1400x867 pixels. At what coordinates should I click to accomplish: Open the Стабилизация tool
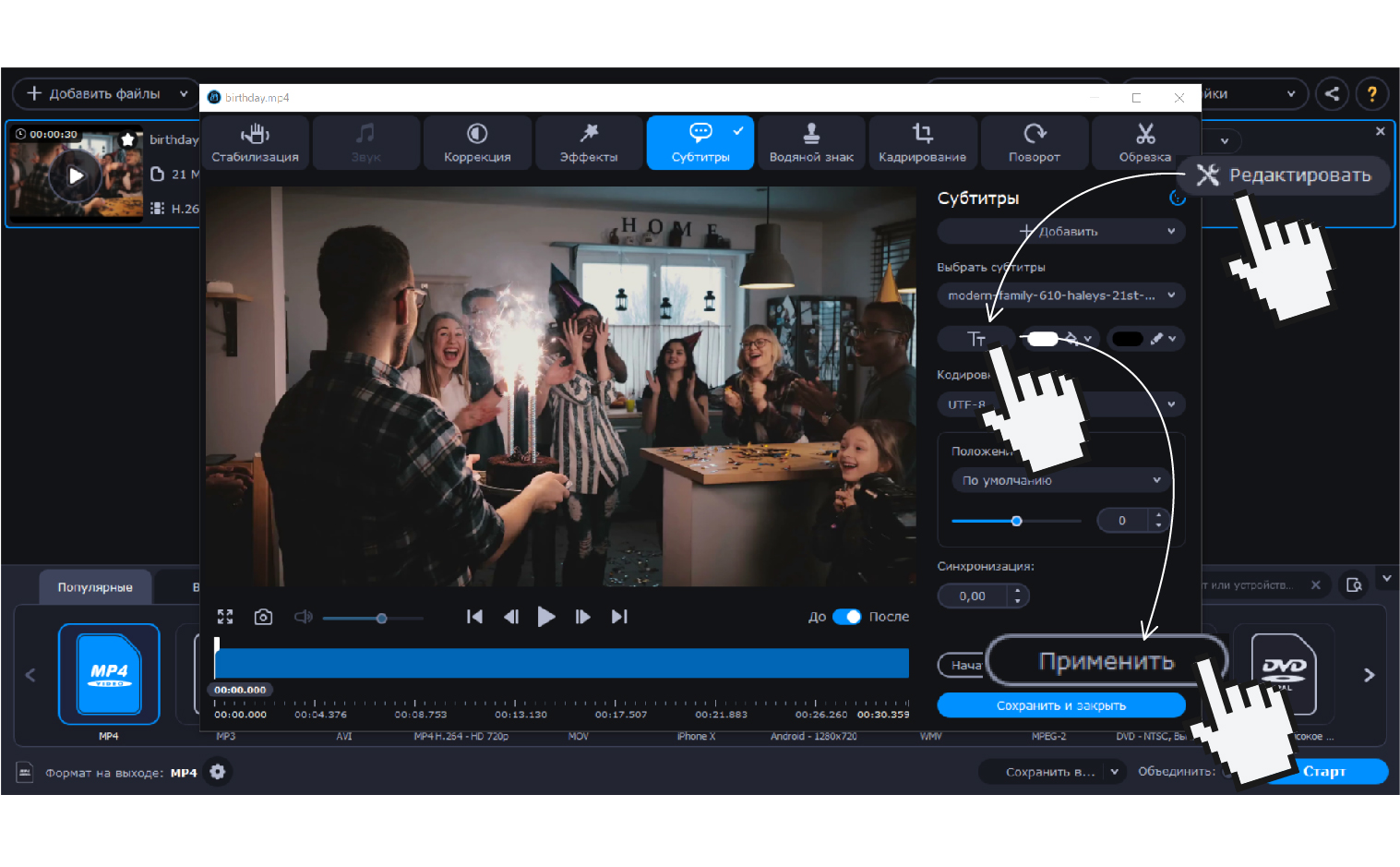pyautogui.click(x=255, y=143)
